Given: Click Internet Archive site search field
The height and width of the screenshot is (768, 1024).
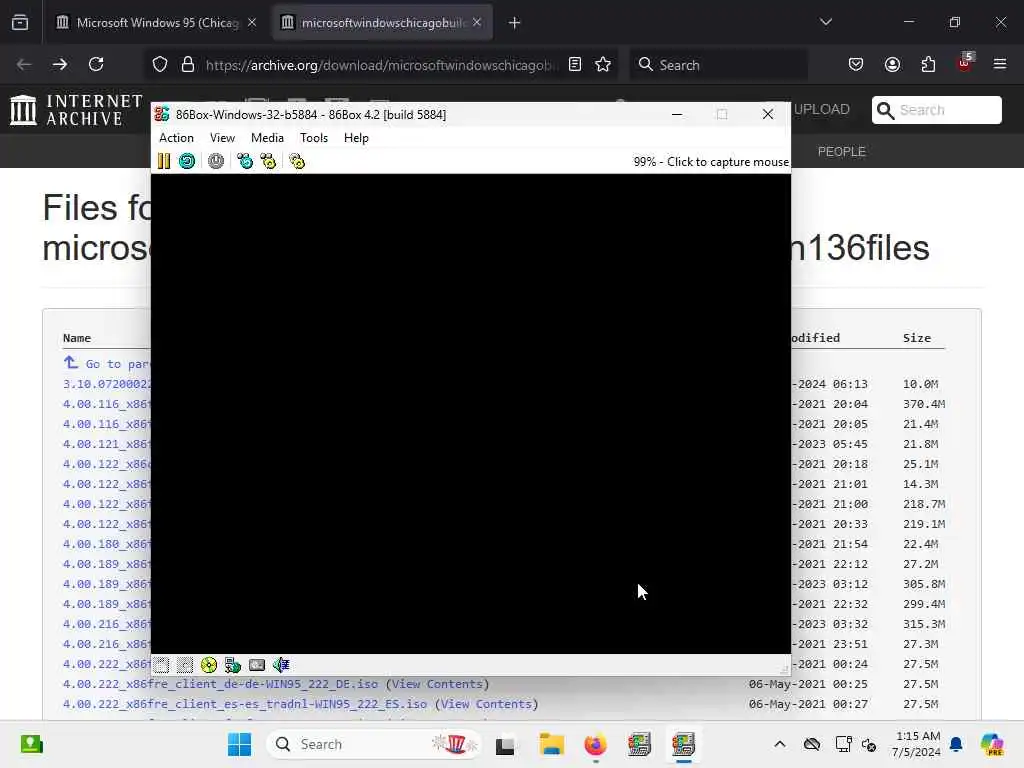Looking at the screenshot, I should tap(936, 110).
